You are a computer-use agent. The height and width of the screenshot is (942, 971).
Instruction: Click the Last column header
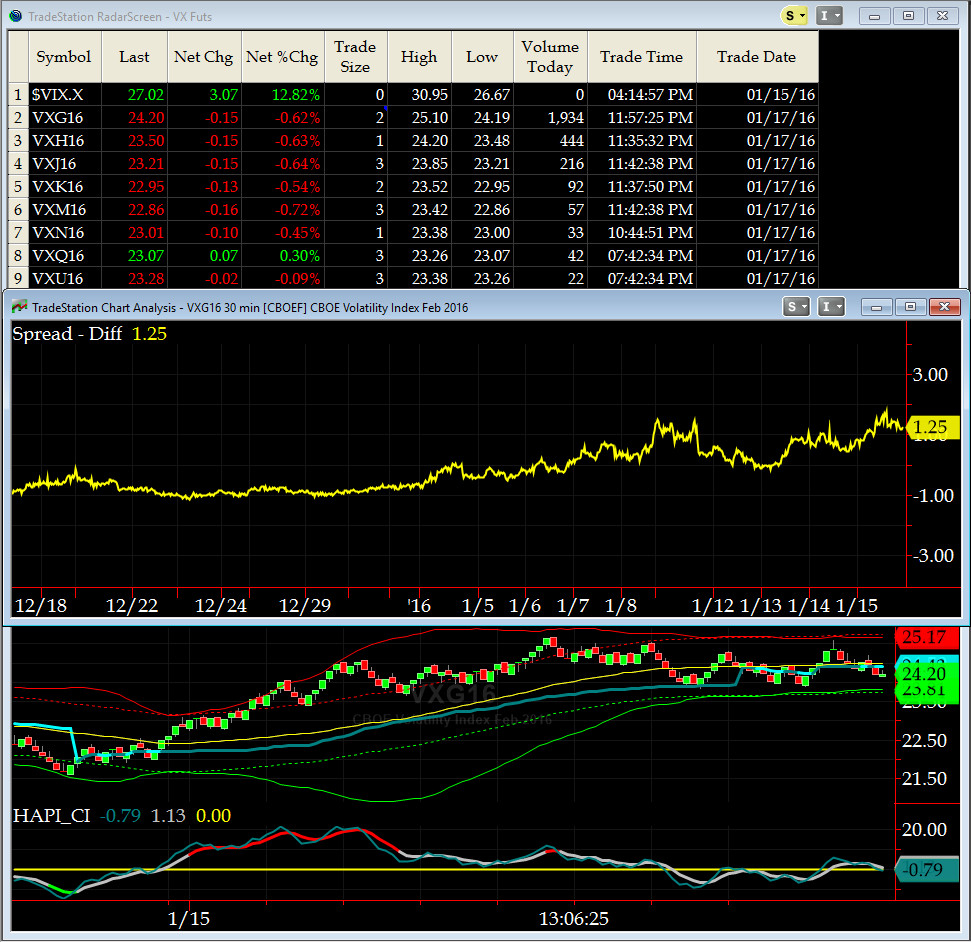point(134,57)
